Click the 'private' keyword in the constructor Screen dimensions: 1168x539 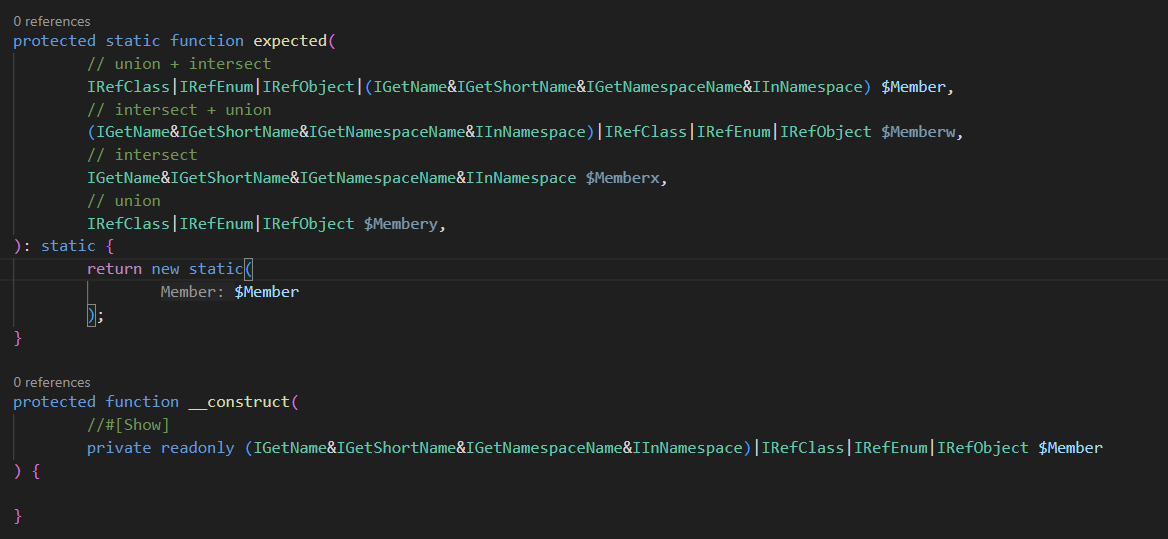[x=119, y=448]
